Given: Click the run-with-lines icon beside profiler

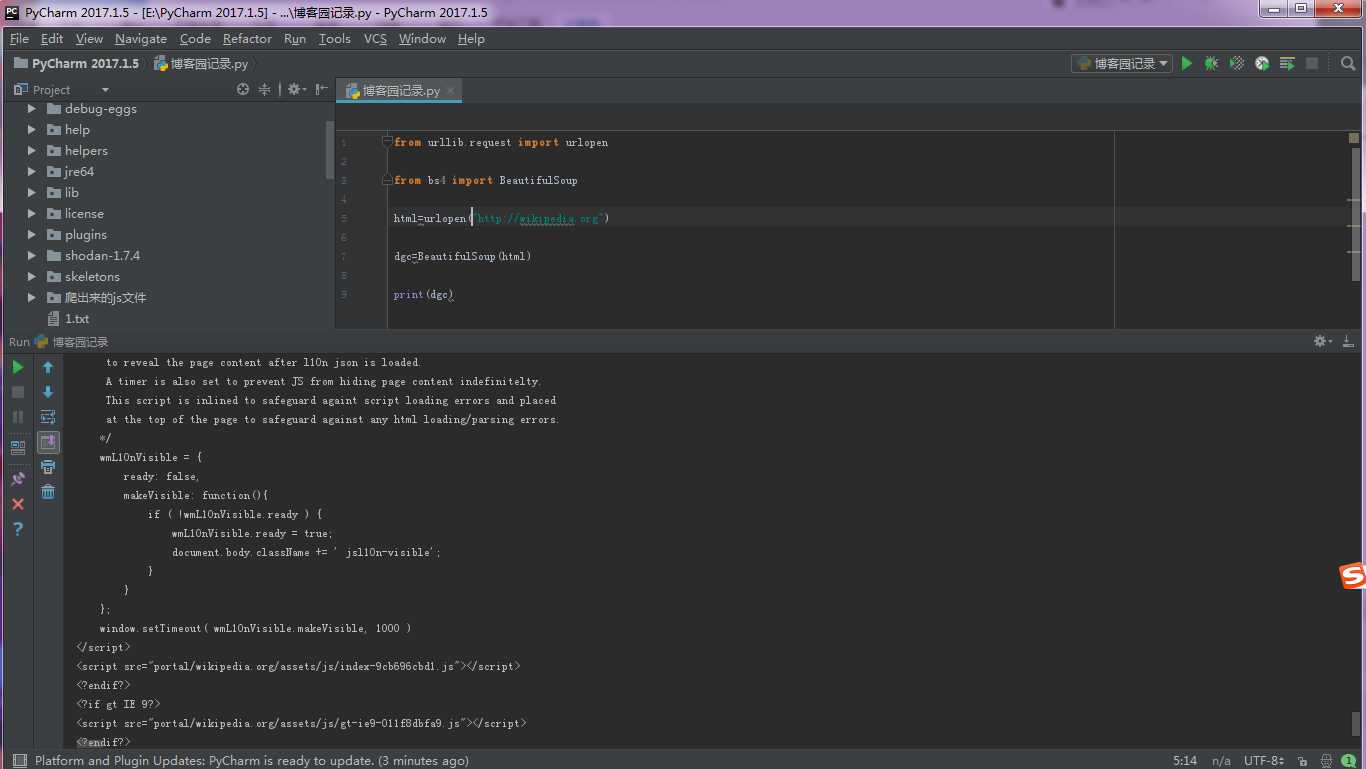Looking at the screenshot, I should pos(1287,63).
